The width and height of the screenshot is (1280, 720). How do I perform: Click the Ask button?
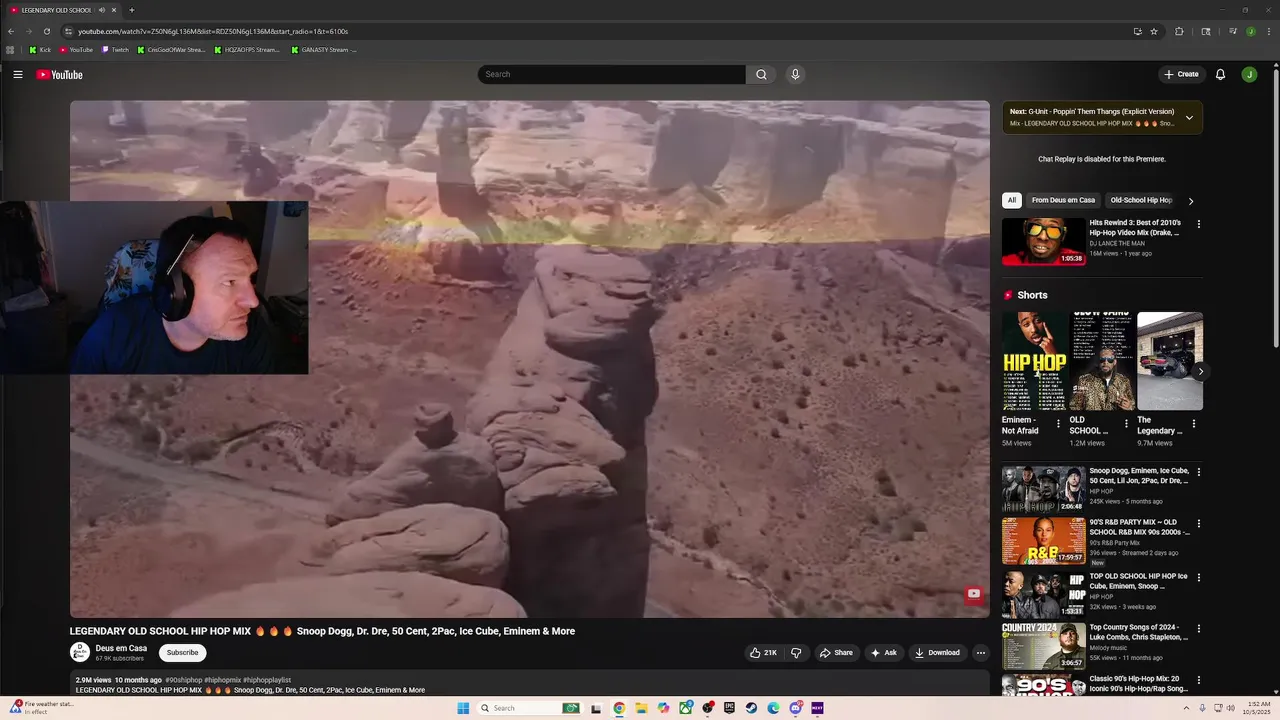coord(883,653)
